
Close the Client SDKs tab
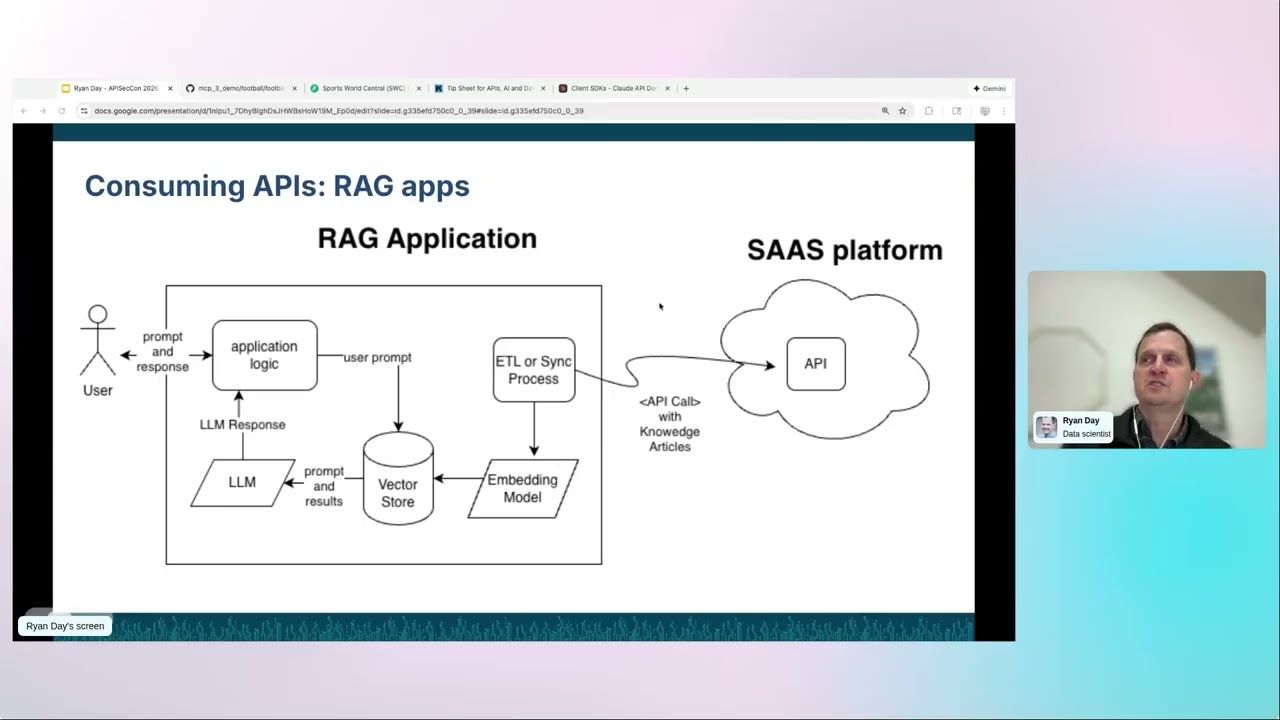667,88
